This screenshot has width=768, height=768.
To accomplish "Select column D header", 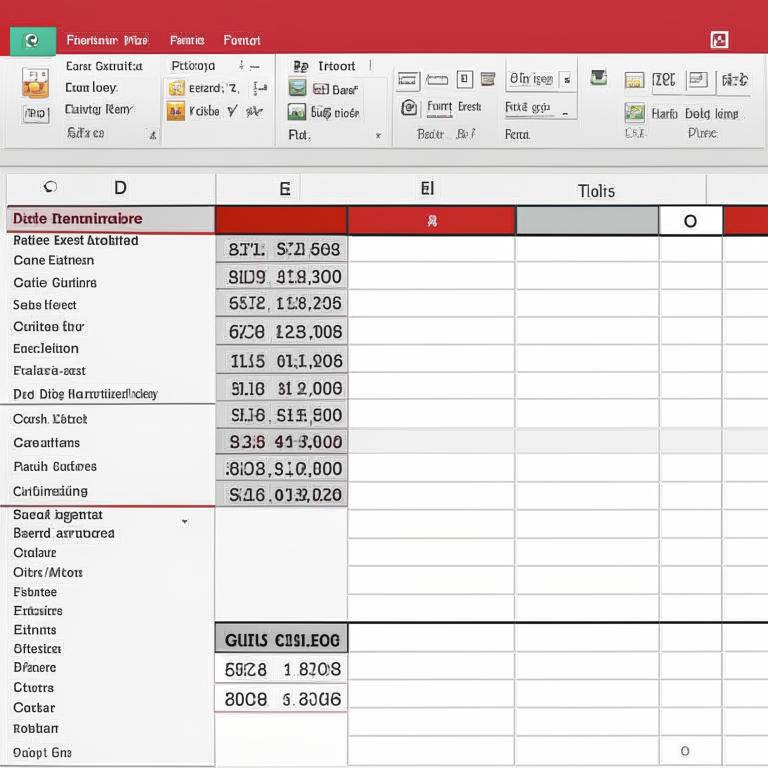I will [x=120, y=188].
